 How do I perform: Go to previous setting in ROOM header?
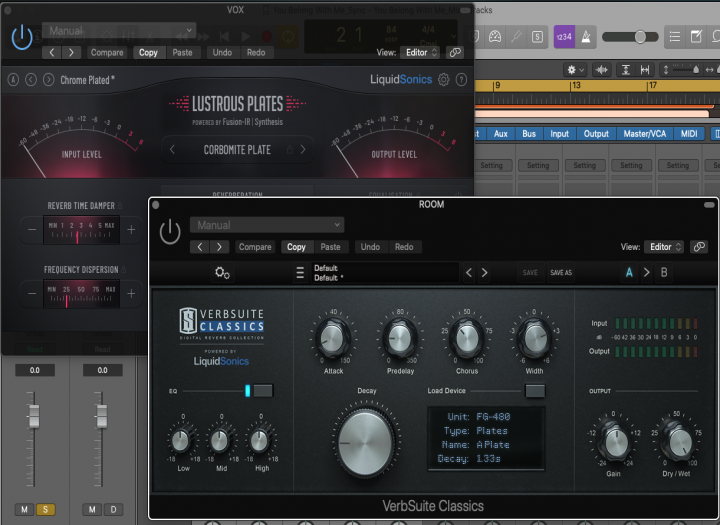[200, 247]
